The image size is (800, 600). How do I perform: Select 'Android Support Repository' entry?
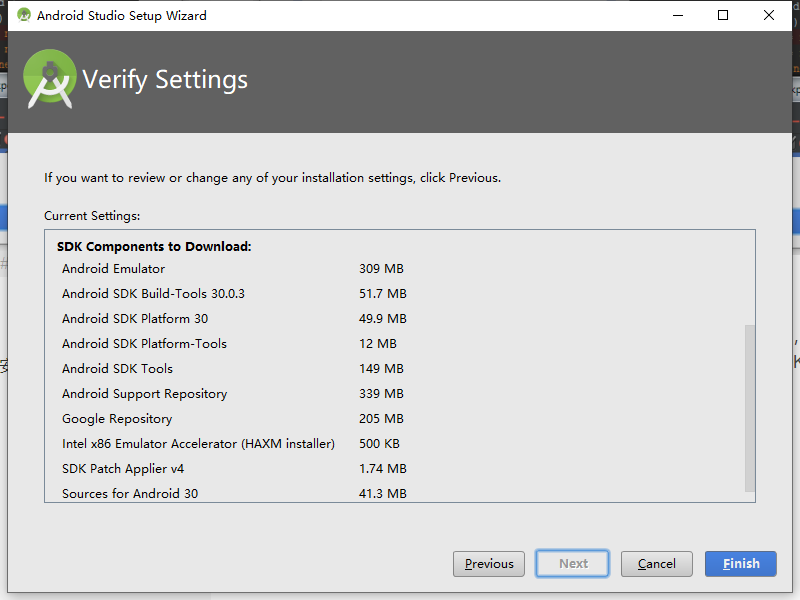click(144, 394)
